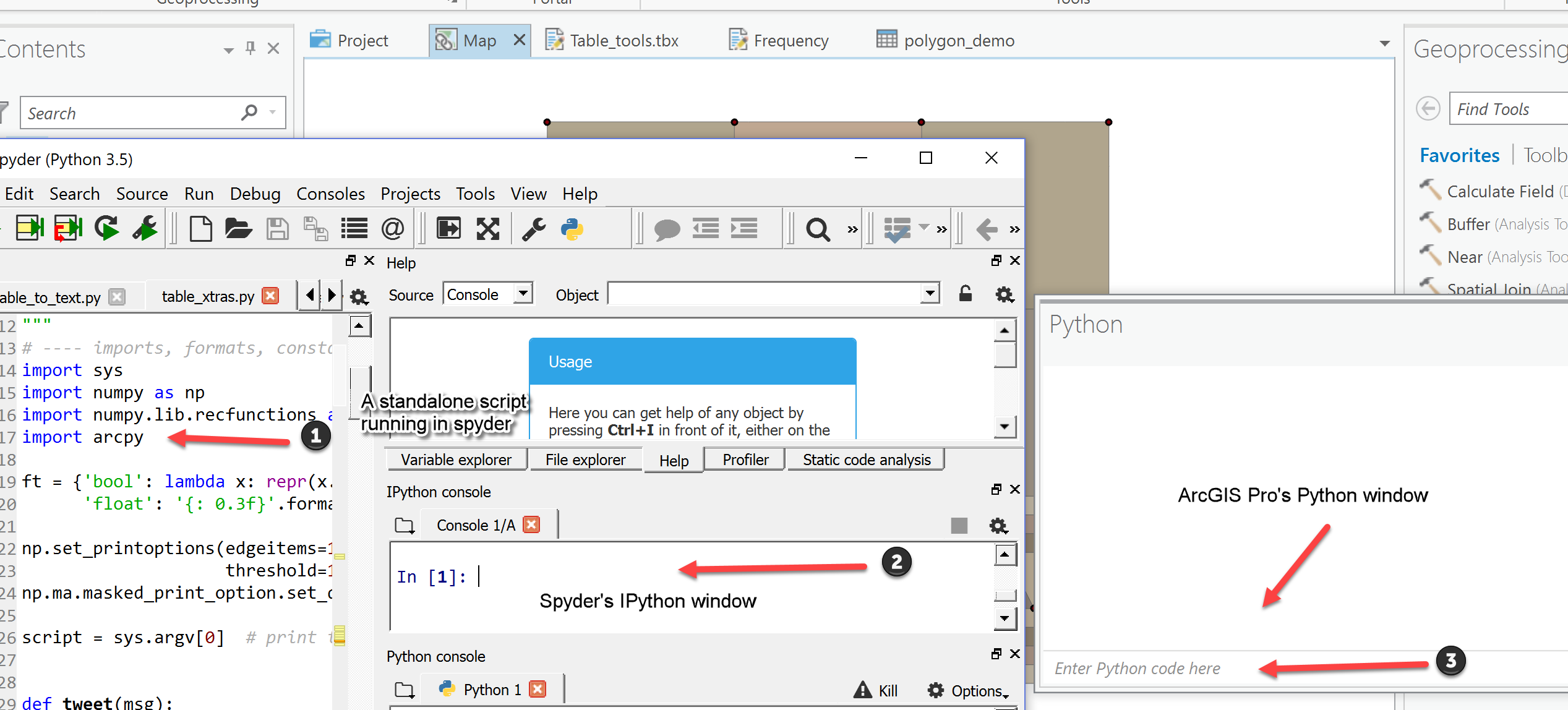
Task: Open the Search dropdown arrow in Contents
Action: (x=273, y=113)
